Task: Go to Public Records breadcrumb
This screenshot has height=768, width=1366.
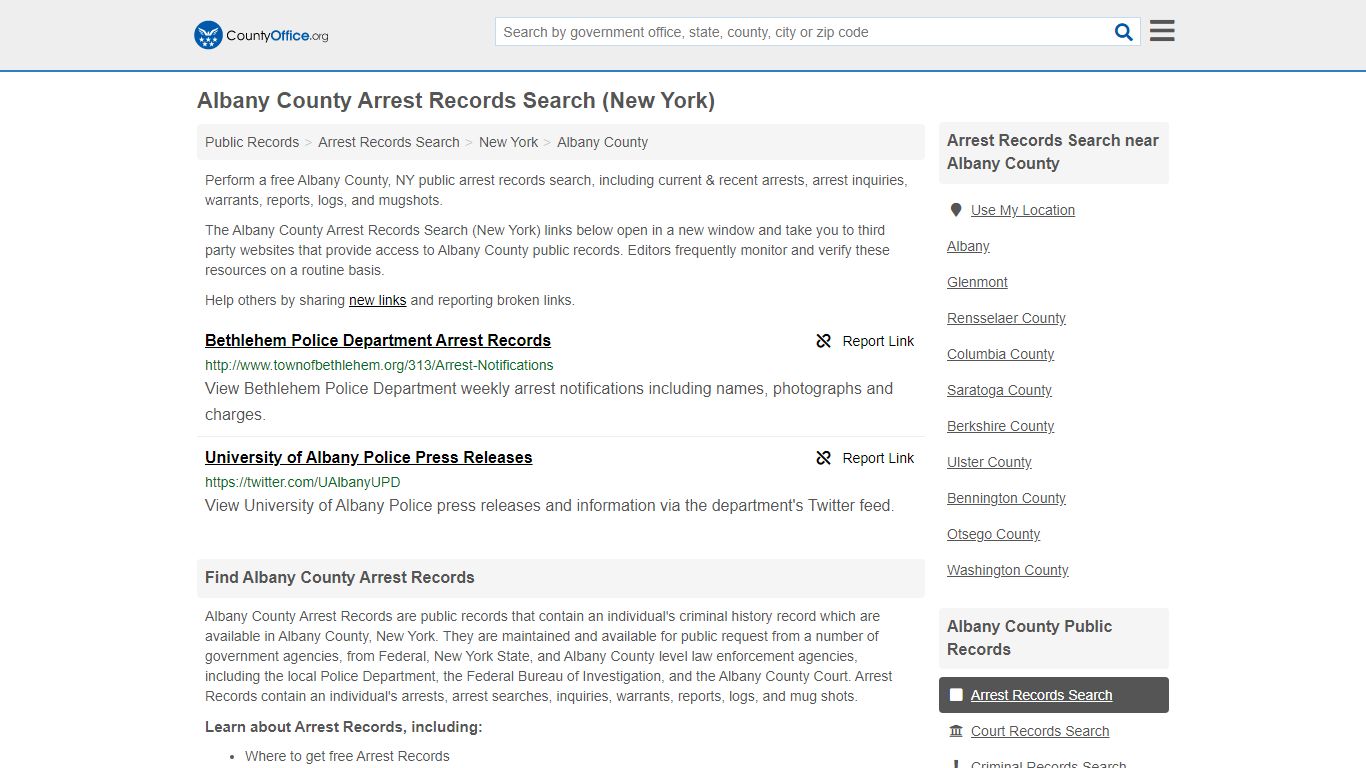Action: coord(252,142)
